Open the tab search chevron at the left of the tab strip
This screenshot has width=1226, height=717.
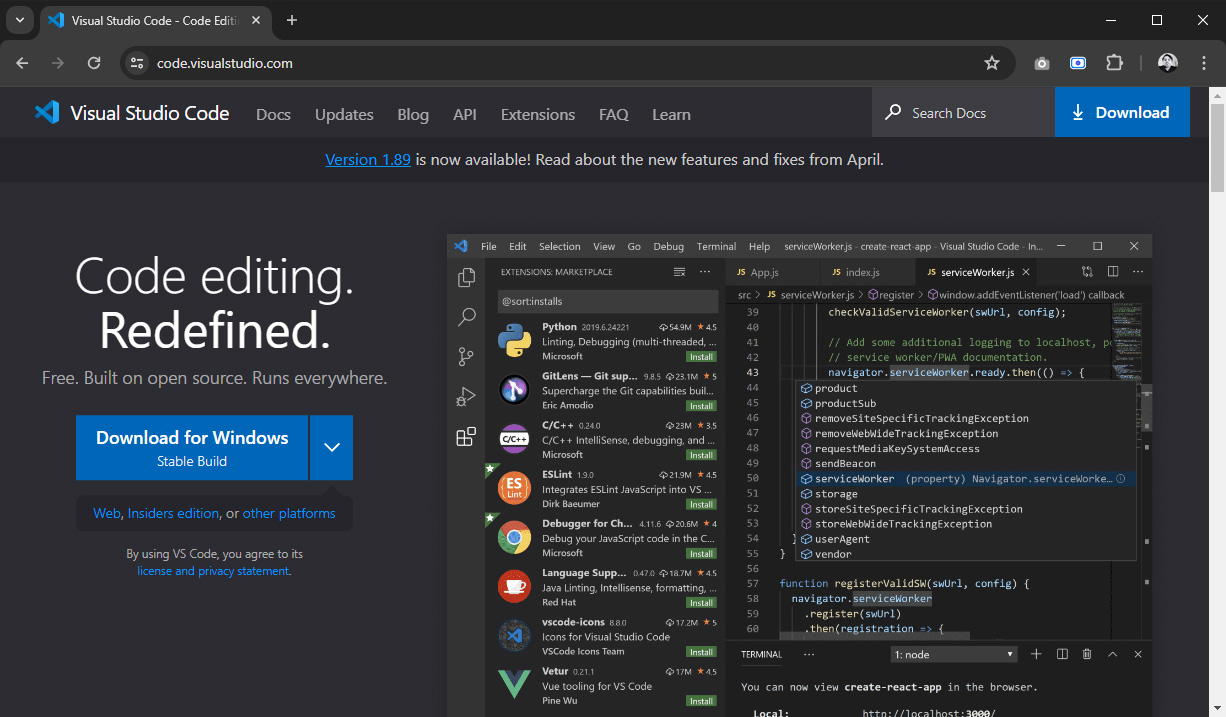20,20
